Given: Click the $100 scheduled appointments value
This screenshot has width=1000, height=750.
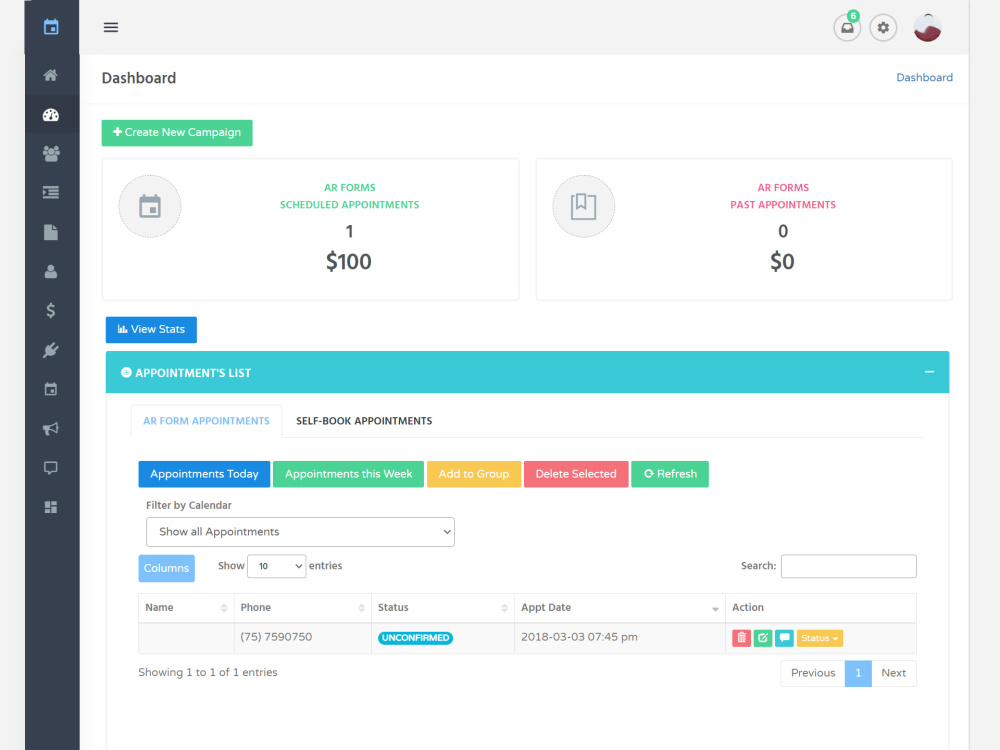Looking at the screenshot, I should [348, 261].
